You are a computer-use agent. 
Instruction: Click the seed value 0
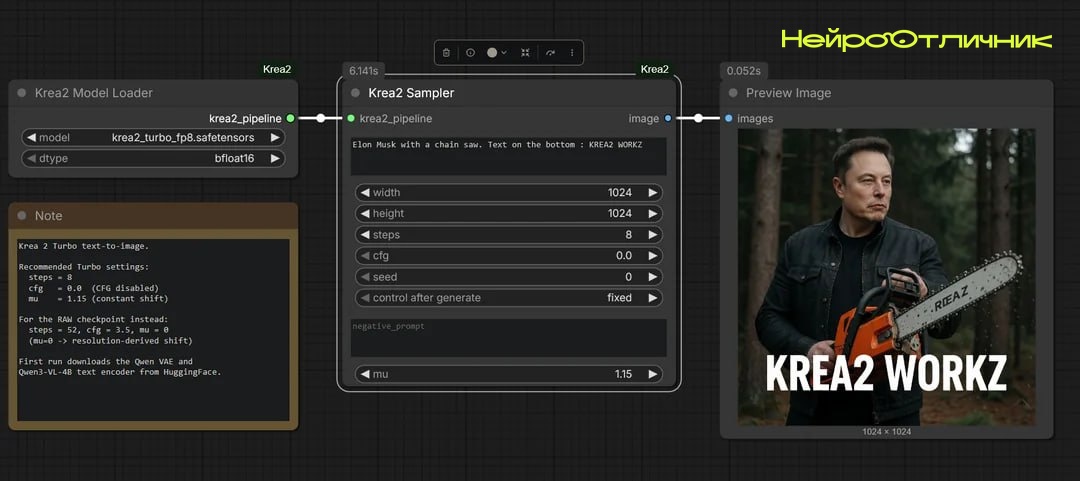628,277
